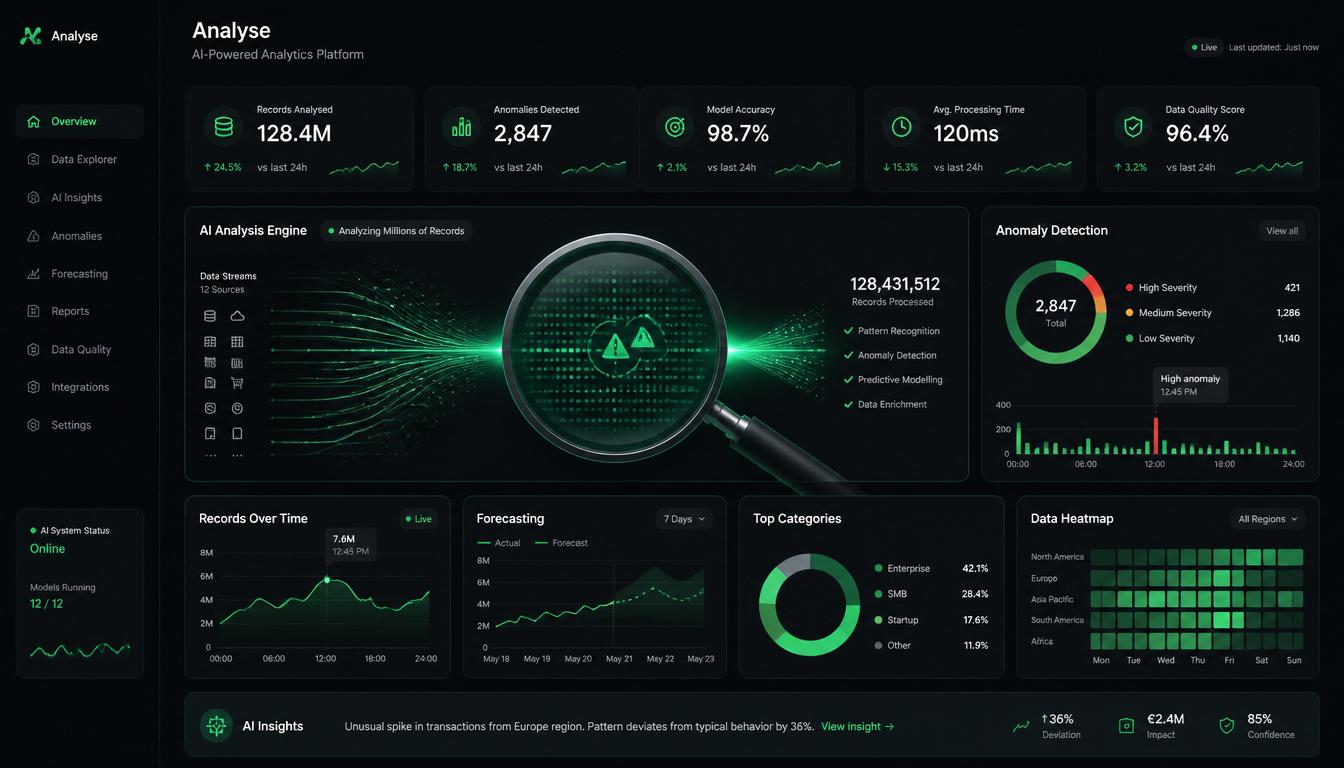Viewport: 1344px width, 768px height.
Task: Click the Asia Pacific heatmap row label
Action: coord(1052,599)
